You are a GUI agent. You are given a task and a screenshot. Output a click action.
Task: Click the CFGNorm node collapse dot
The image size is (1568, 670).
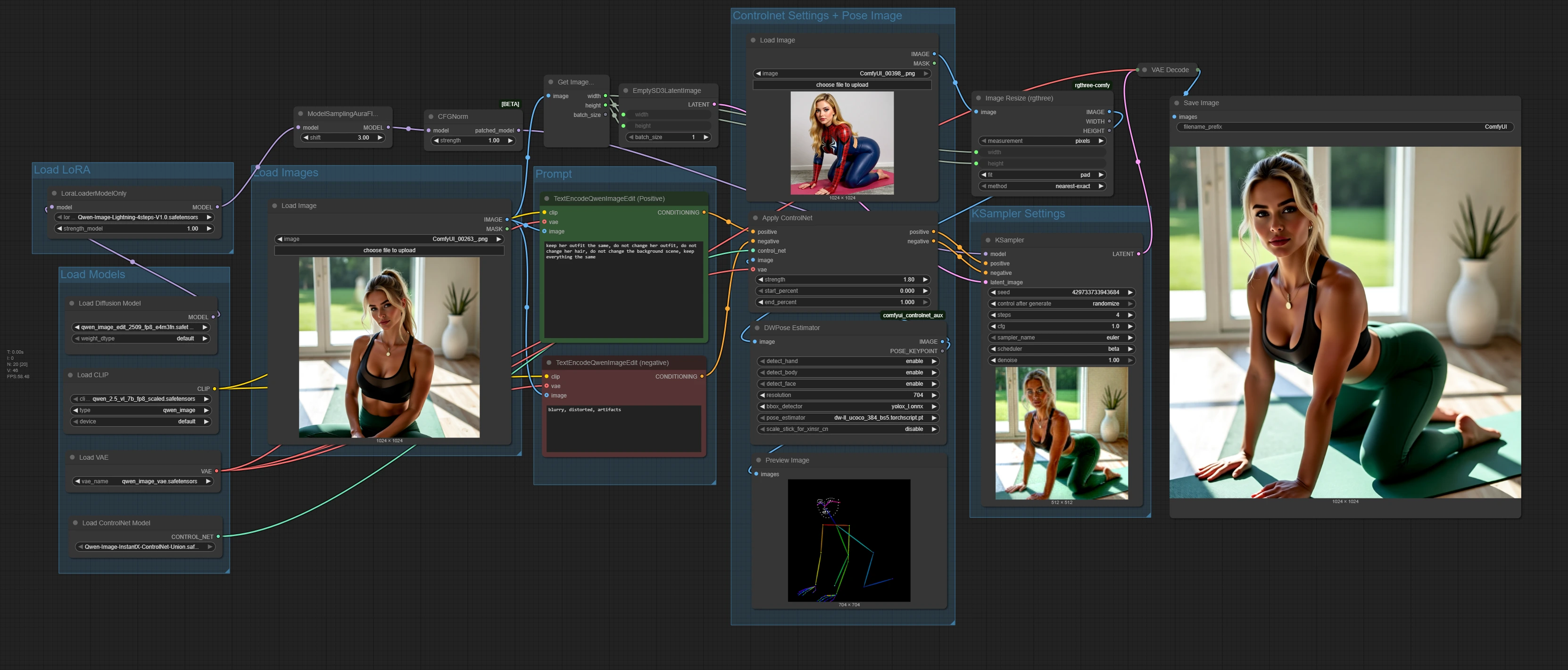tap(431, 117)
